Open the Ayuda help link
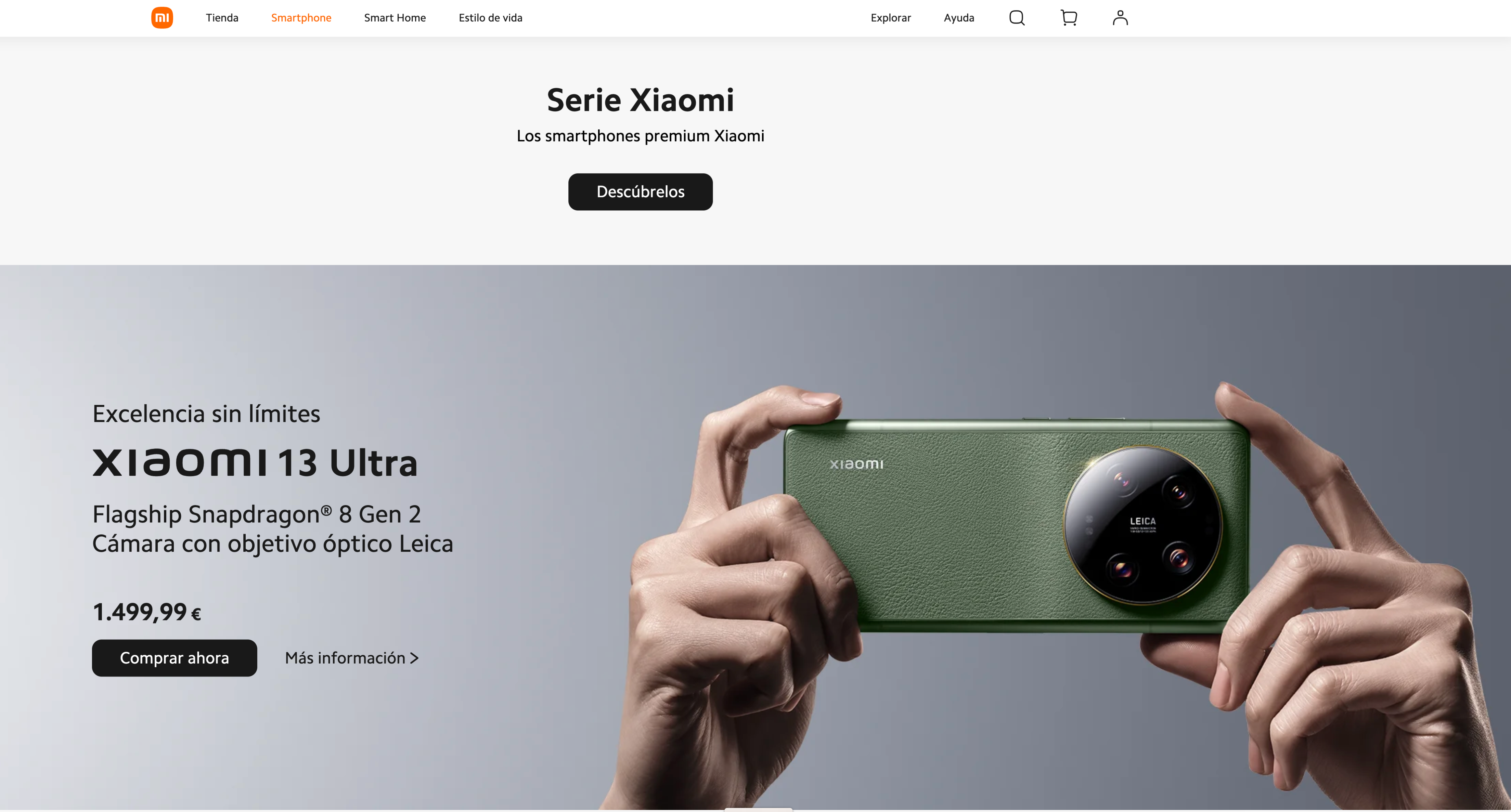 tap(959, 17)
